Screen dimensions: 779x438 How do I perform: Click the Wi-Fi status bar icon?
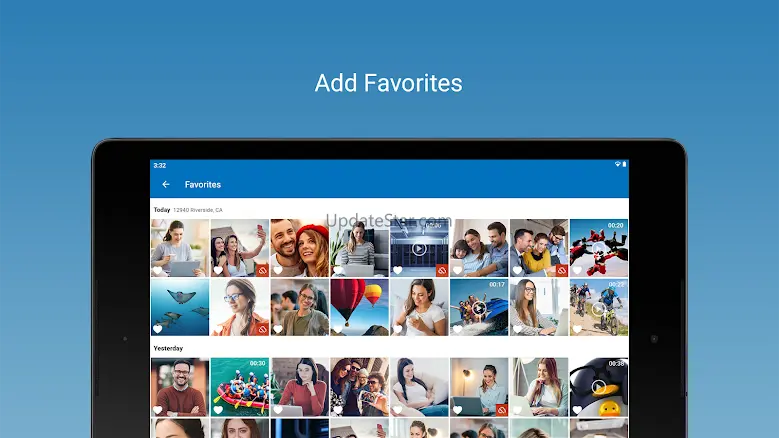[618, 164]
